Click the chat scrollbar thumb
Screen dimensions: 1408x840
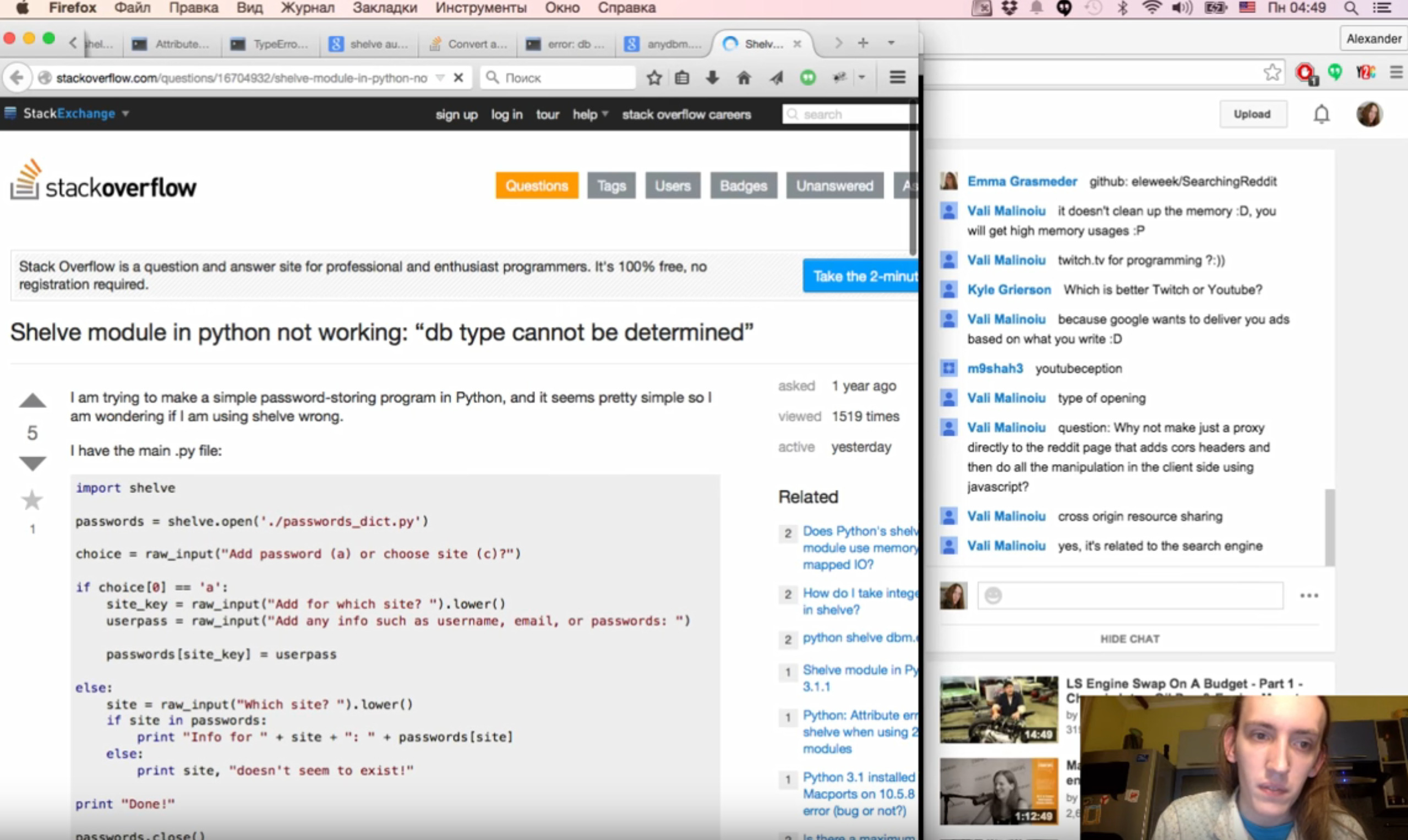click(x=1329, y=527)
